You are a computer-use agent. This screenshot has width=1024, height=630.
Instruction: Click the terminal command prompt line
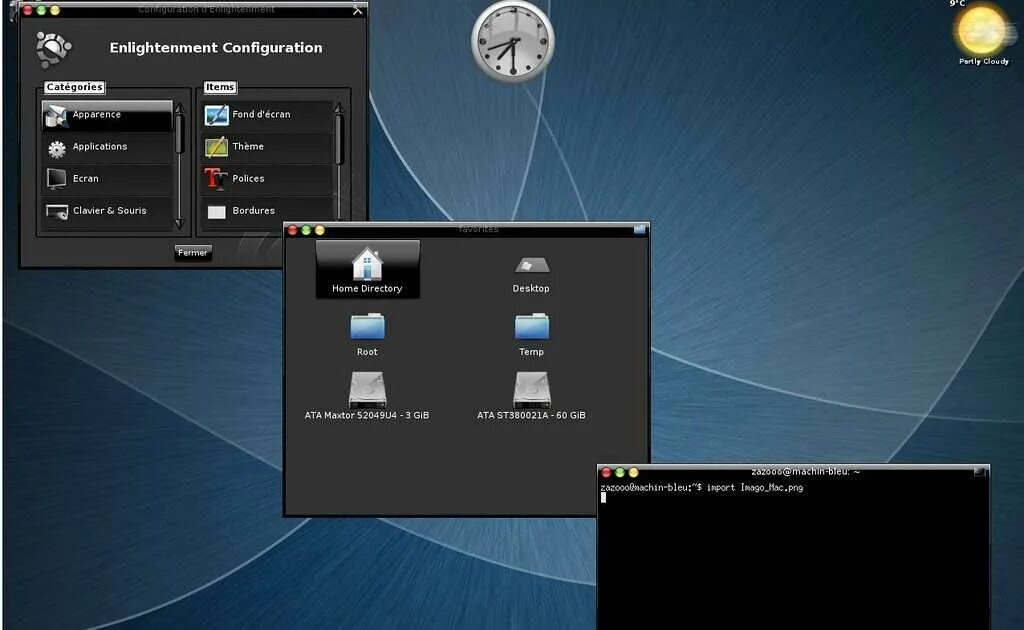[701, 488]
